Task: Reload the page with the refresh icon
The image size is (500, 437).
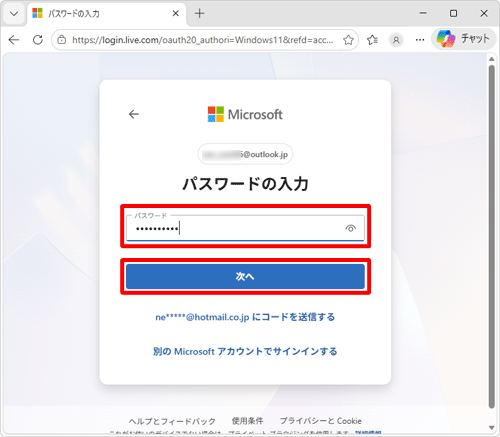Action: click(x=38, y=40)
